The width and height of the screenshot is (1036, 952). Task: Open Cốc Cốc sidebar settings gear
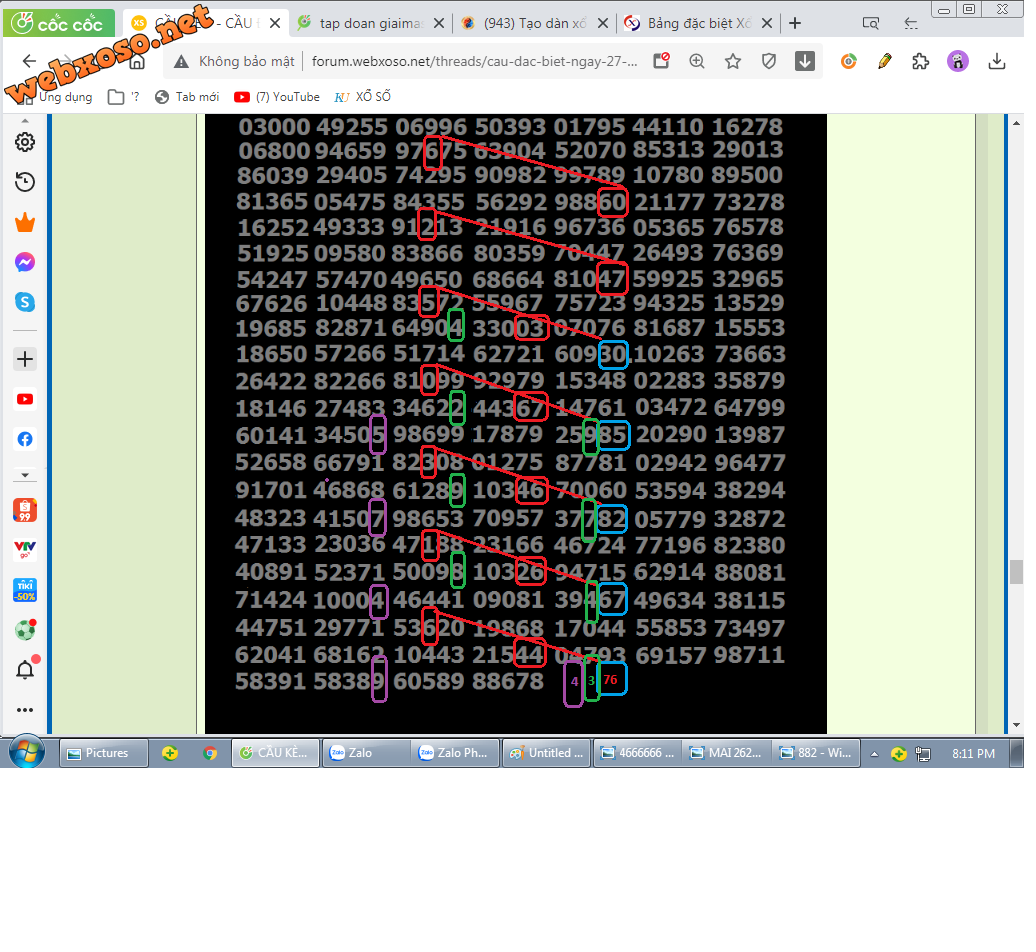[25, 142]
